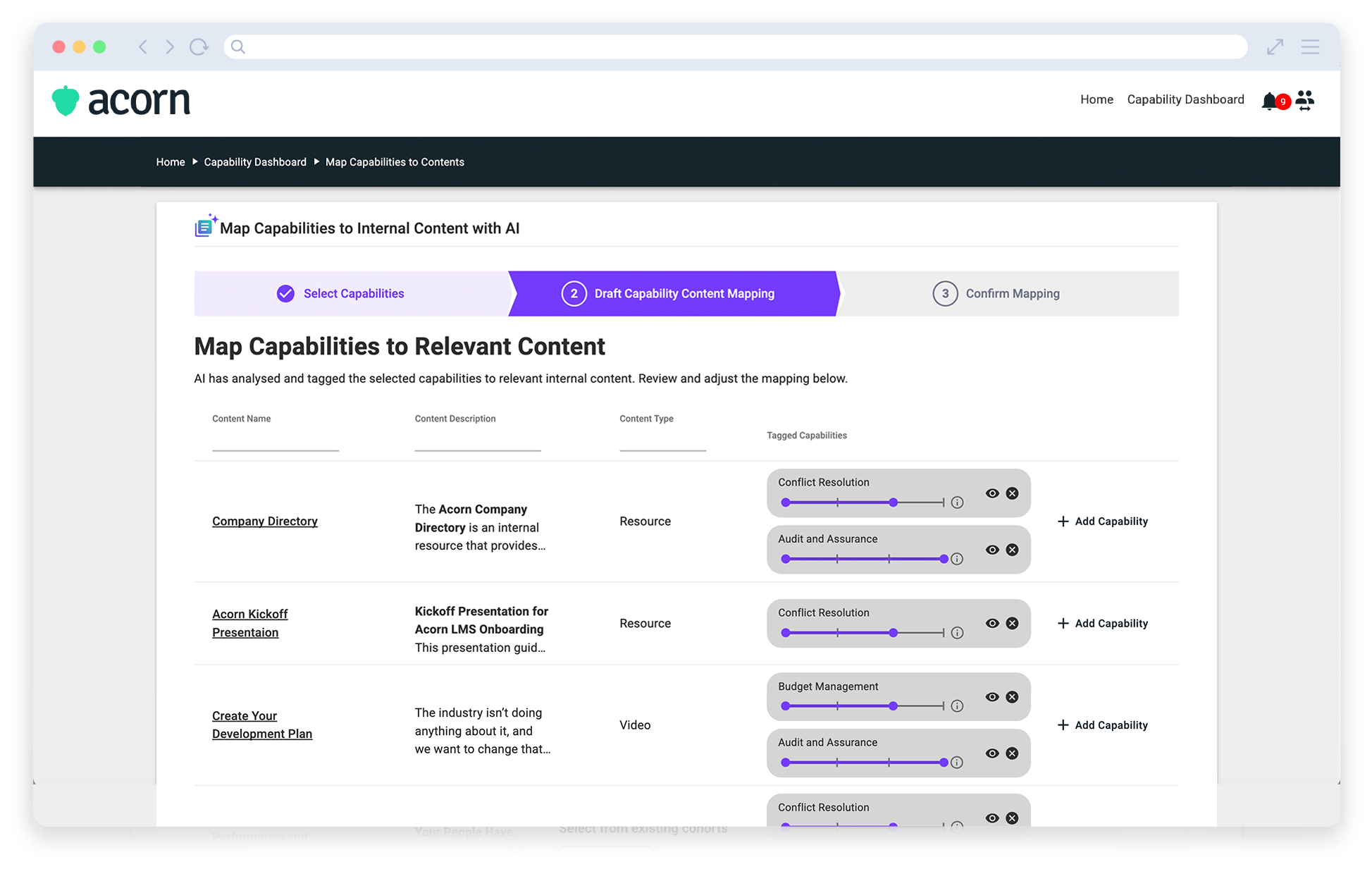Click the switch user people icon
This screenshot has height=869, width=1372.
click(x=1305, y=100)
